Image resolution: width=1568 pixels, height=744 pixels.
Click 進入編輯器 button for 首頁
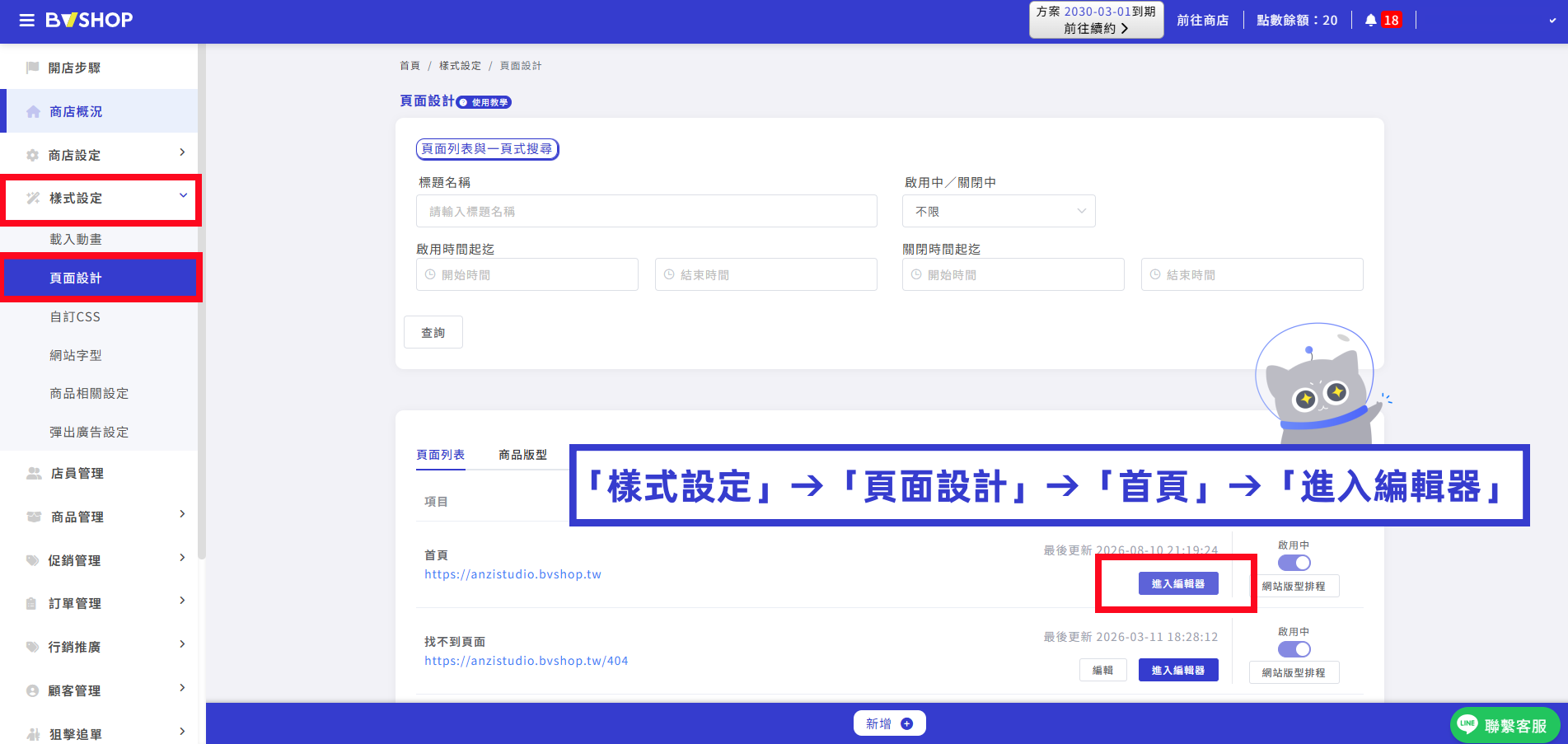(1178, 583)
